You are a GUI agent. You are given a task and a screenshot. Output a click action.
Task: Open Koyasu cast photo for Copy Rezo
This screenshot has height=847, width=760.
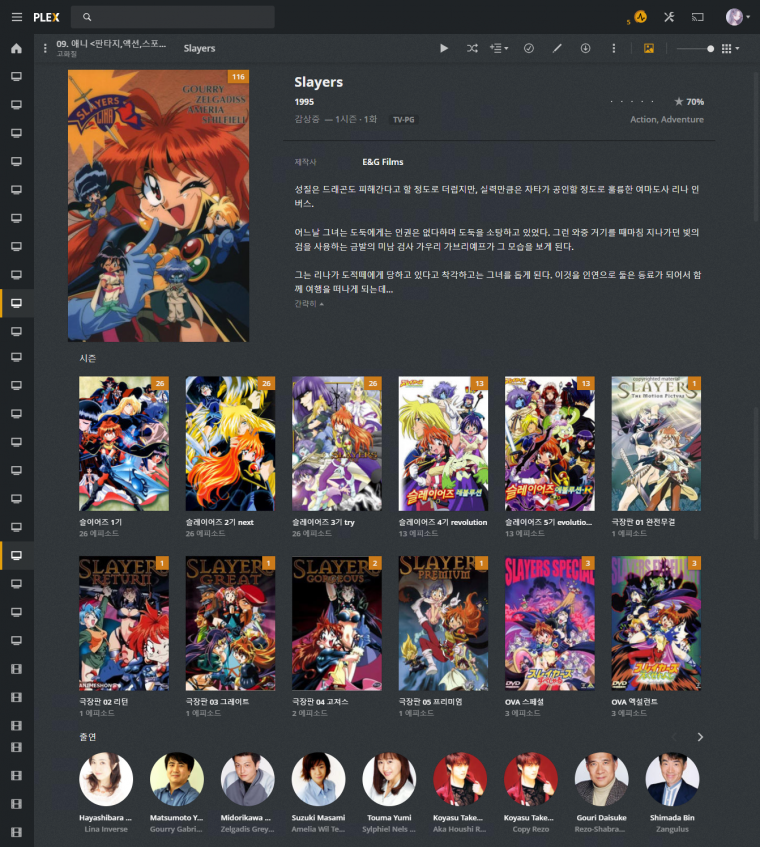(530, 779)
